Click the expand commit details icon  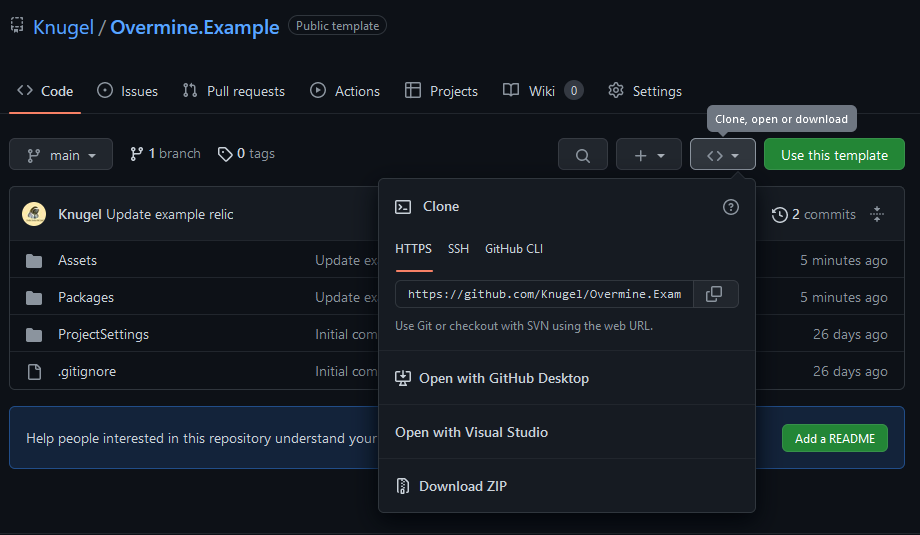pos(877,214)
